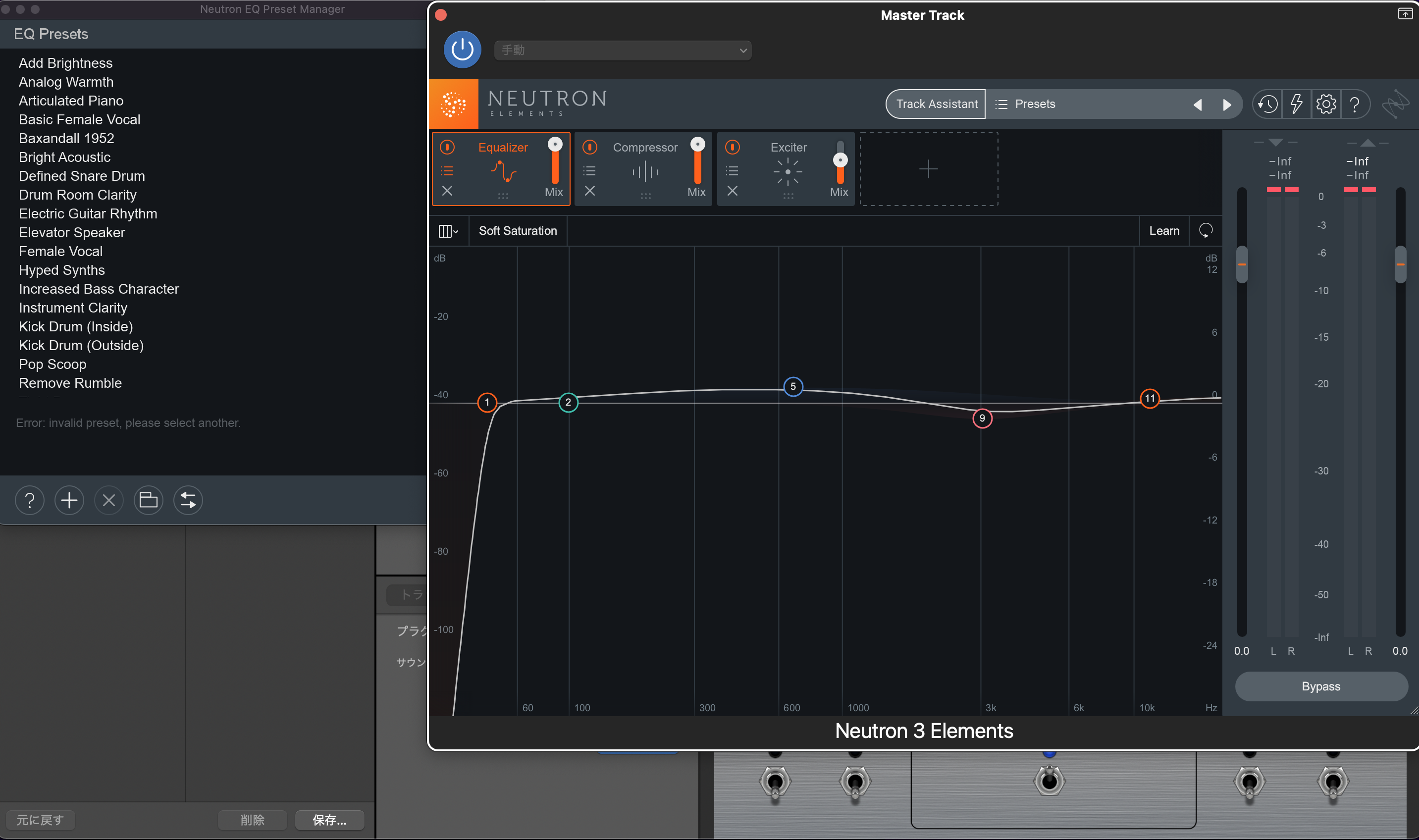This screenshot has height=840, width=1419.
Task: Click the Bypass button
Action: coord(1320,686)
